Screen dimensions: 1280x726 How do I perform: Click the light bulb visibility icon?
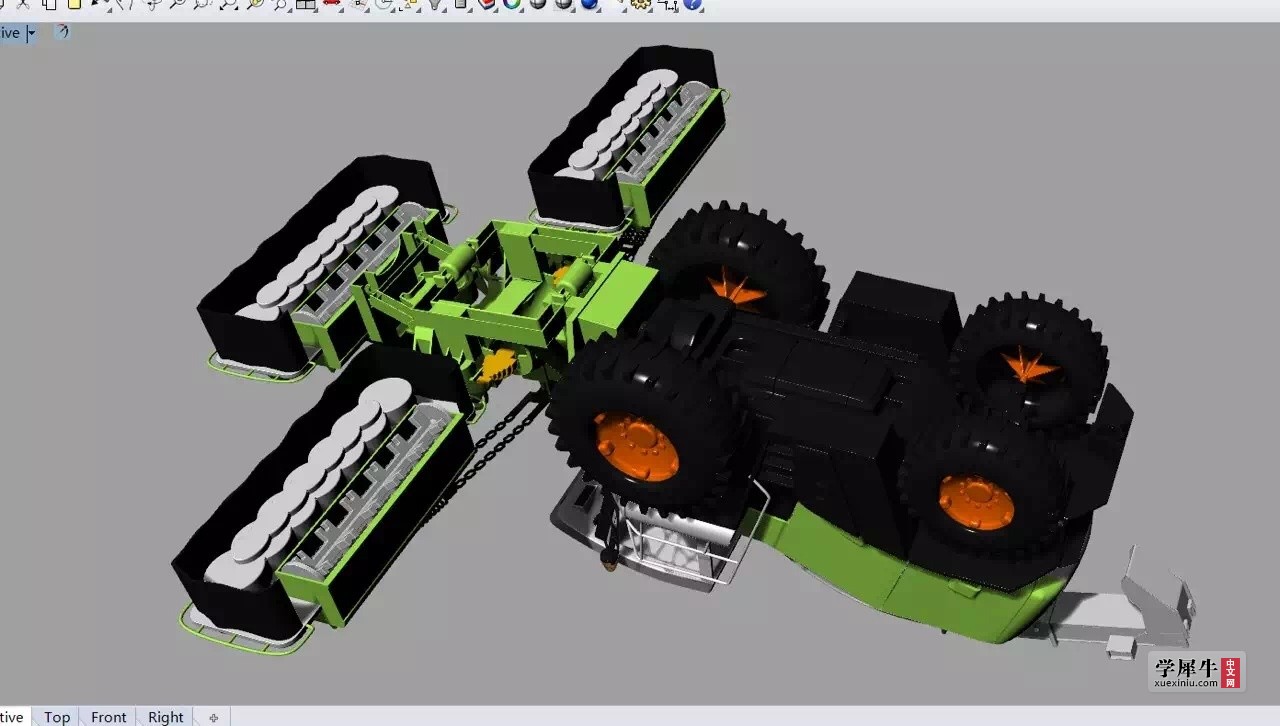point(435,4)
